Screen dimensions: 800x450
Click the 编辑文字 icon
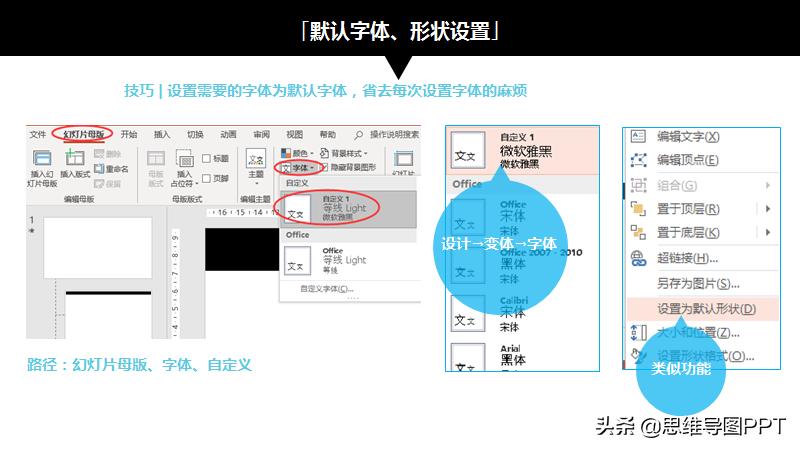638,136
